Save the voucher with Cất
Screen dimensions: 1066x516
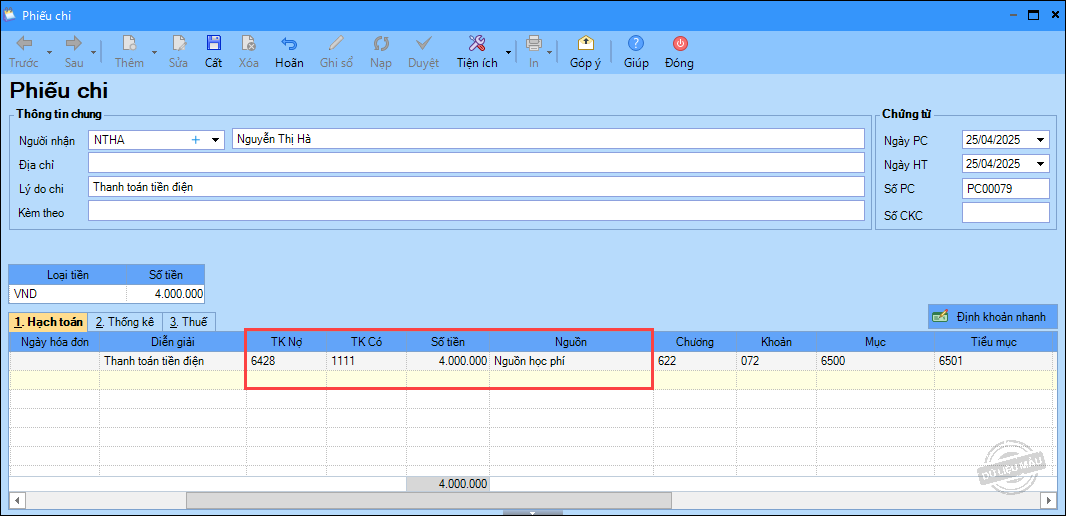213,52
